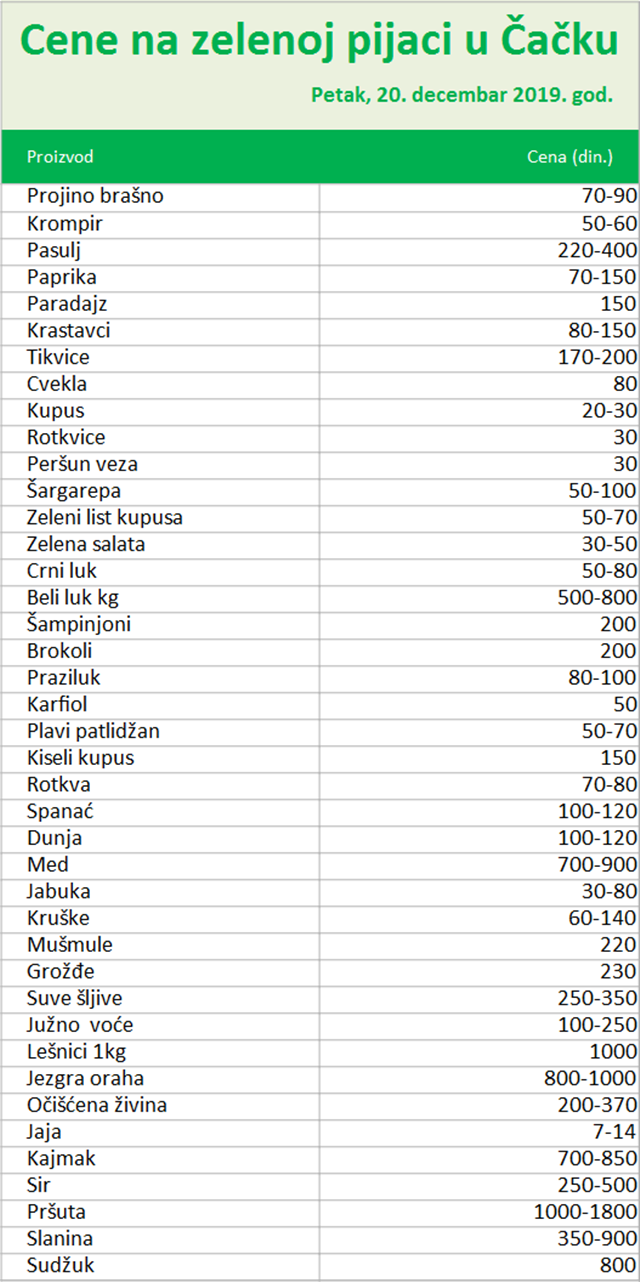The height and width of the screenshot is (1282, 640).
Task: Select the 'Očišćena živina' row label
Action: click(97, 1105)
